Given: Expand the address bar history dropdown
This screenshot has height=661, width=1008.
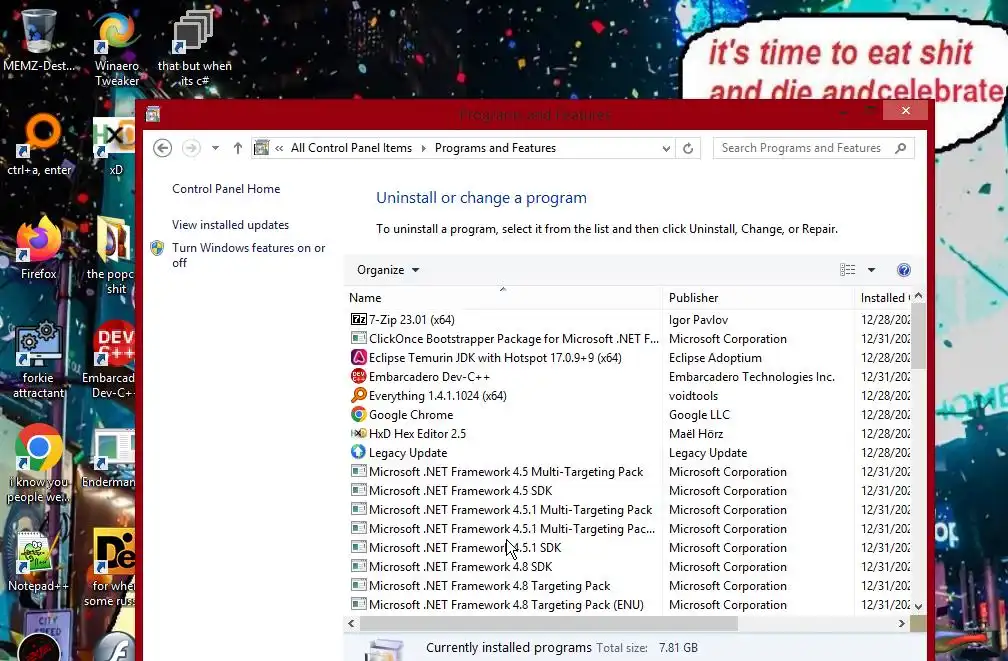Looking at the screenshot, I should (666, 149).
